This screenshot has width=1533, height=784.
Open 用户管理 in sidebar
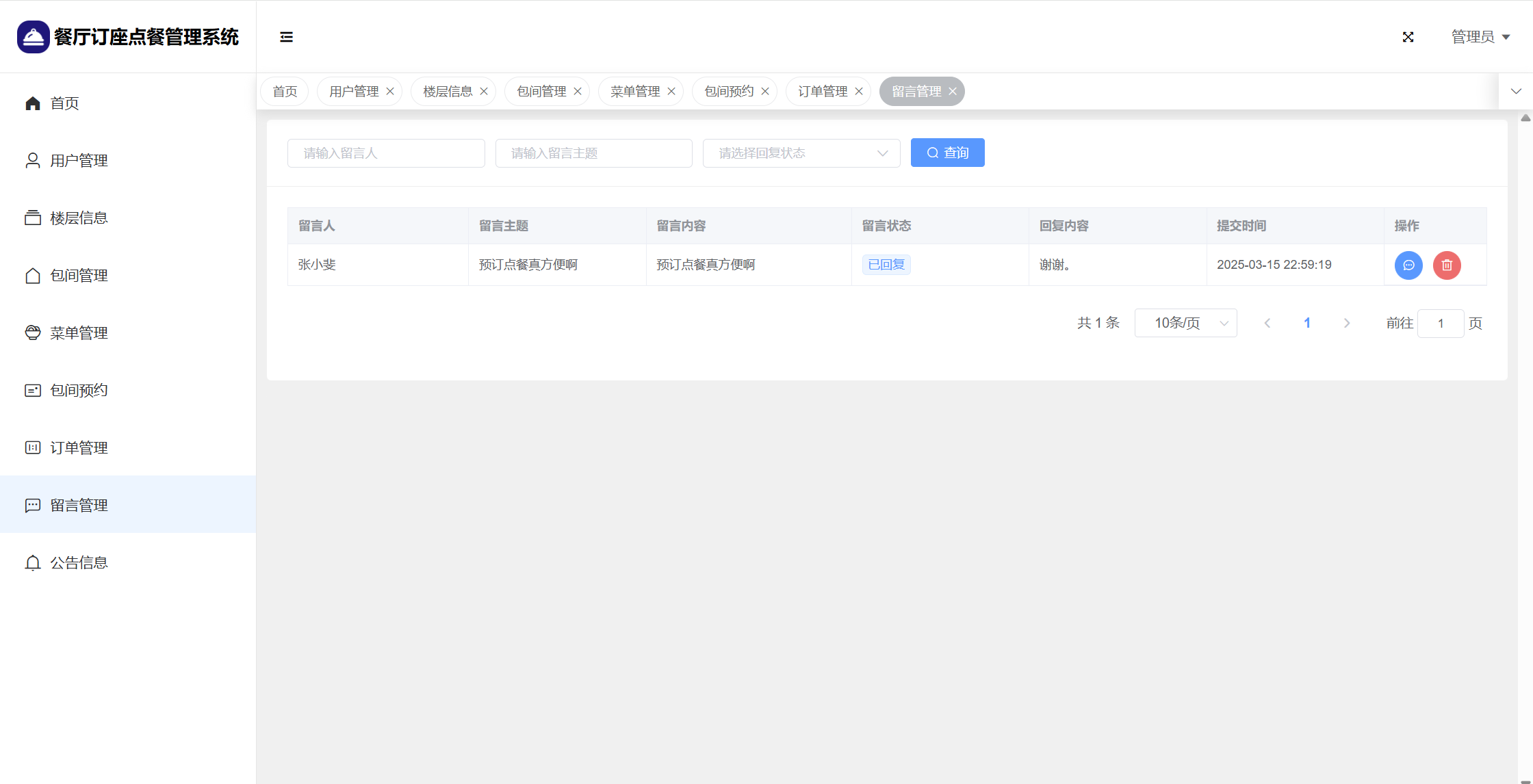[x=79, y=160]
